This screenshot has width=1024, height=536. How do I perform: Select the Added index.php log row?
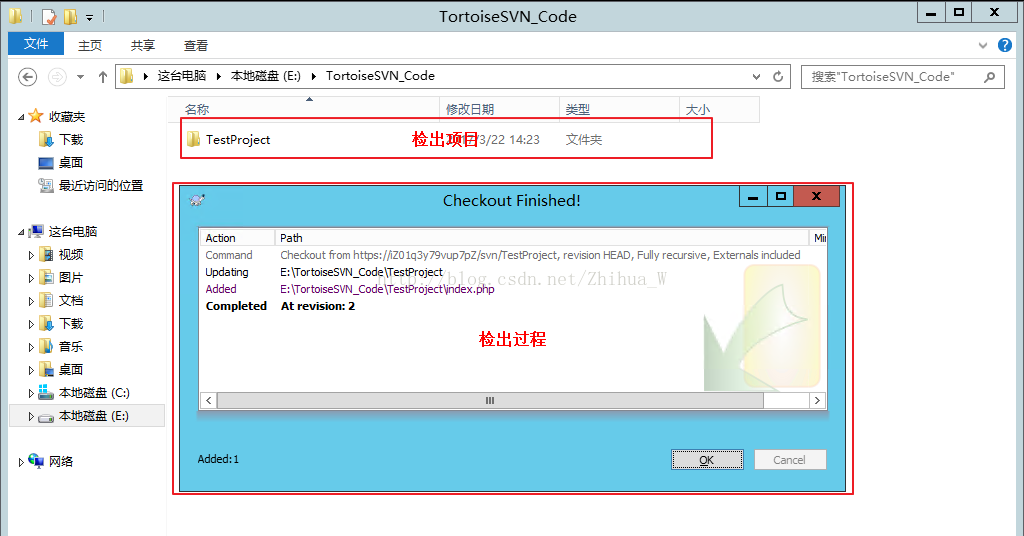513,289
